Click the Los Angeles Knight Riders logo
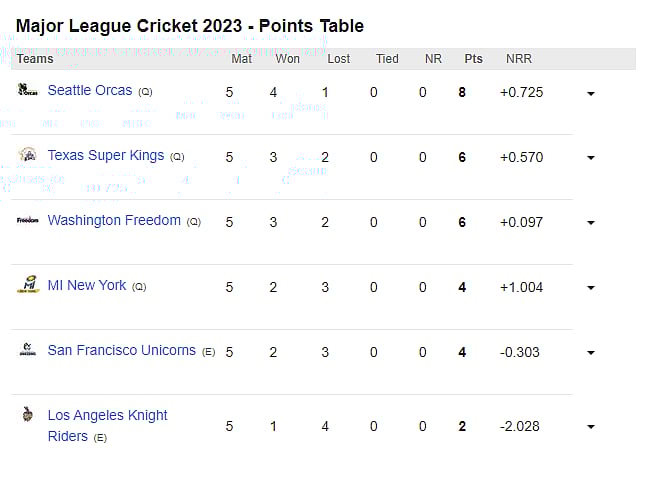This screenshot has height=497, width=645. [x=28, y=415]
